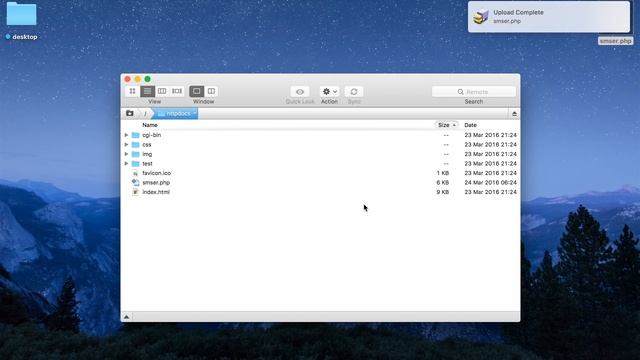Click the Quick Look eye icon
Viewport: 640px width, 360px height.
click(300, 92)
